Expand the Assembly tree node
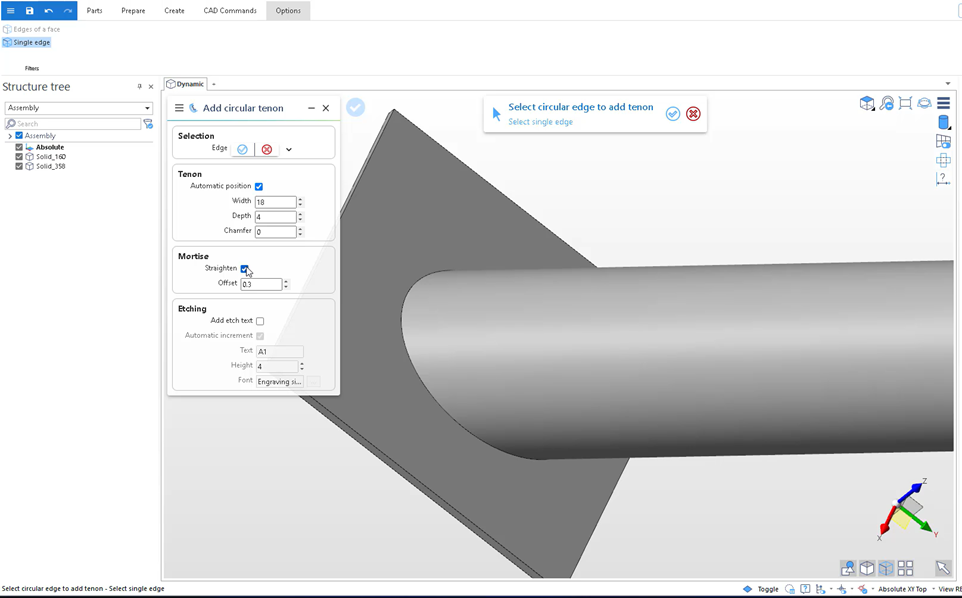 click(10, 136)
